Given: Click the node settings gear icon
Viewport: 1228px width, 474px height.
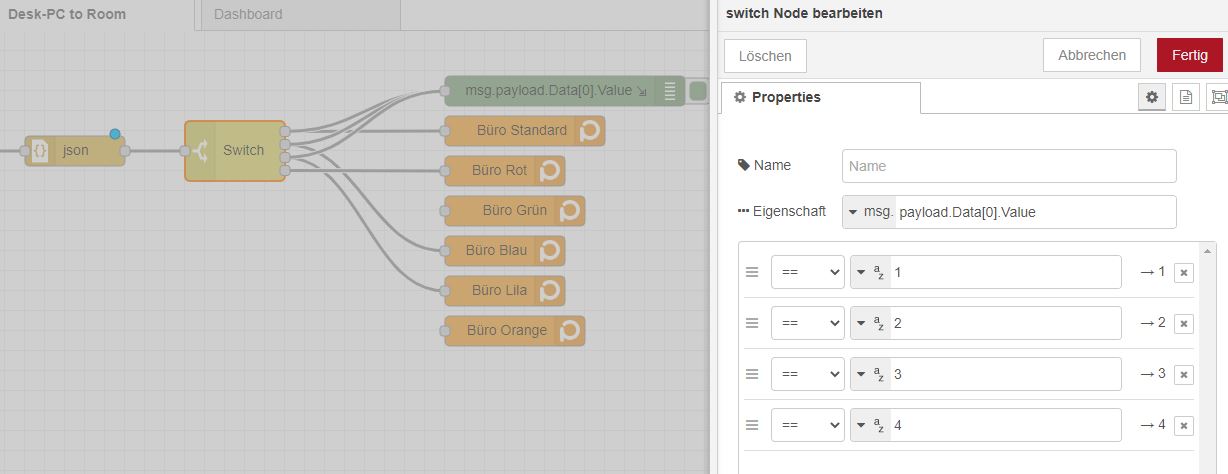Looking at the screenshot, I should [1152, 97].
